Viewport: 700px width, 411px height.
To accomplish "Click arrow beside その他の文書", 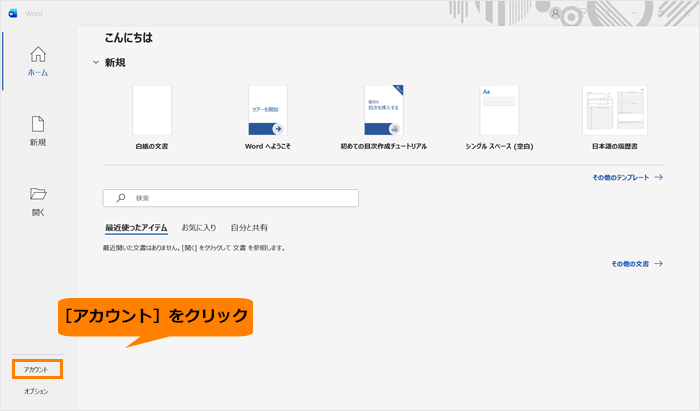I will [x=658, y=264].
